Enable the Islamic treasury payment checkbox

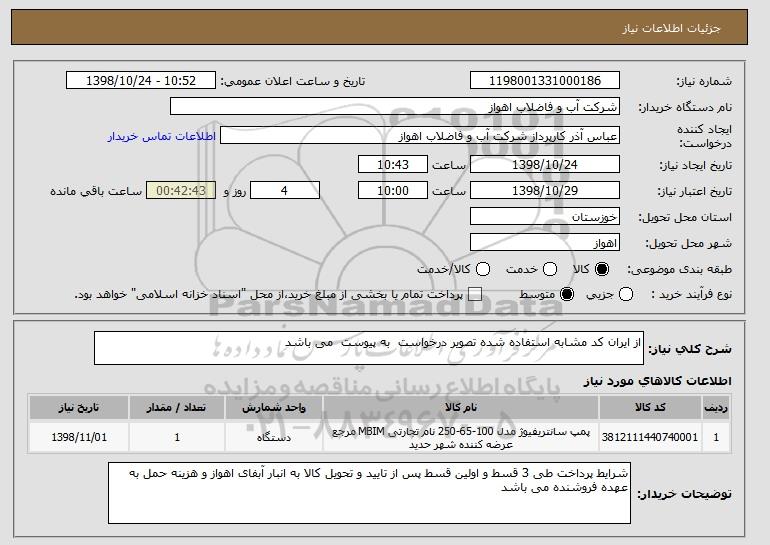[475, 294]
